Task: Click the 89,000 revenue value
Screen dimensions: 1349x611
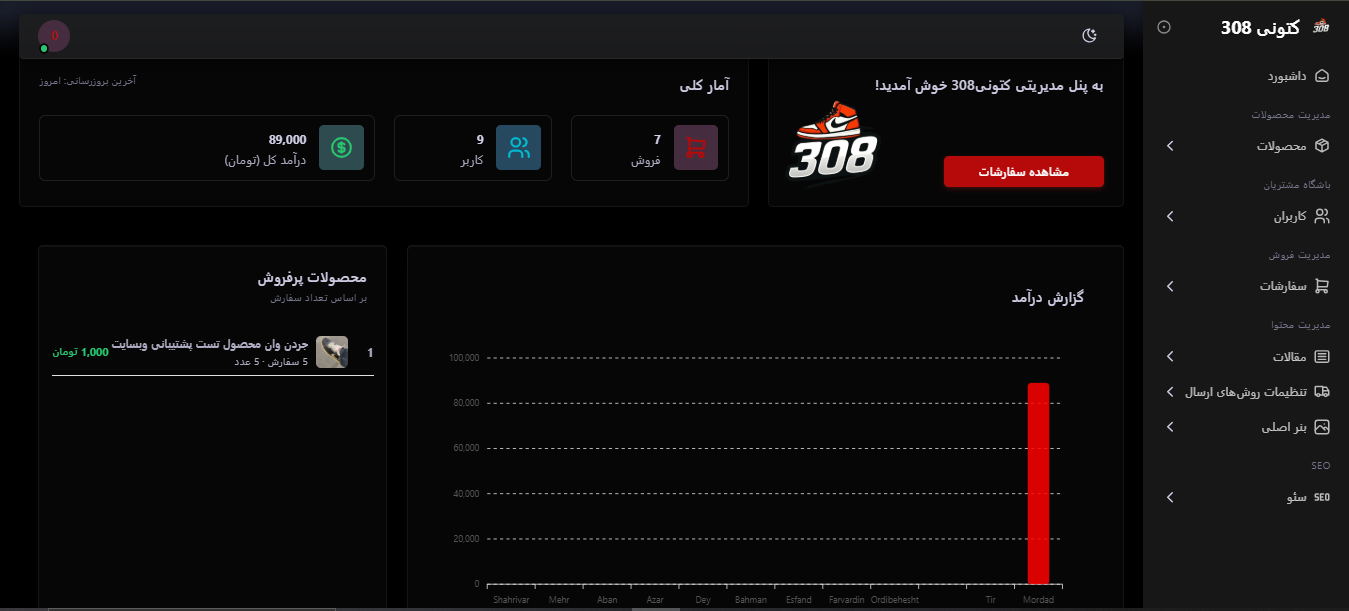Action: [x=288, y=139]
